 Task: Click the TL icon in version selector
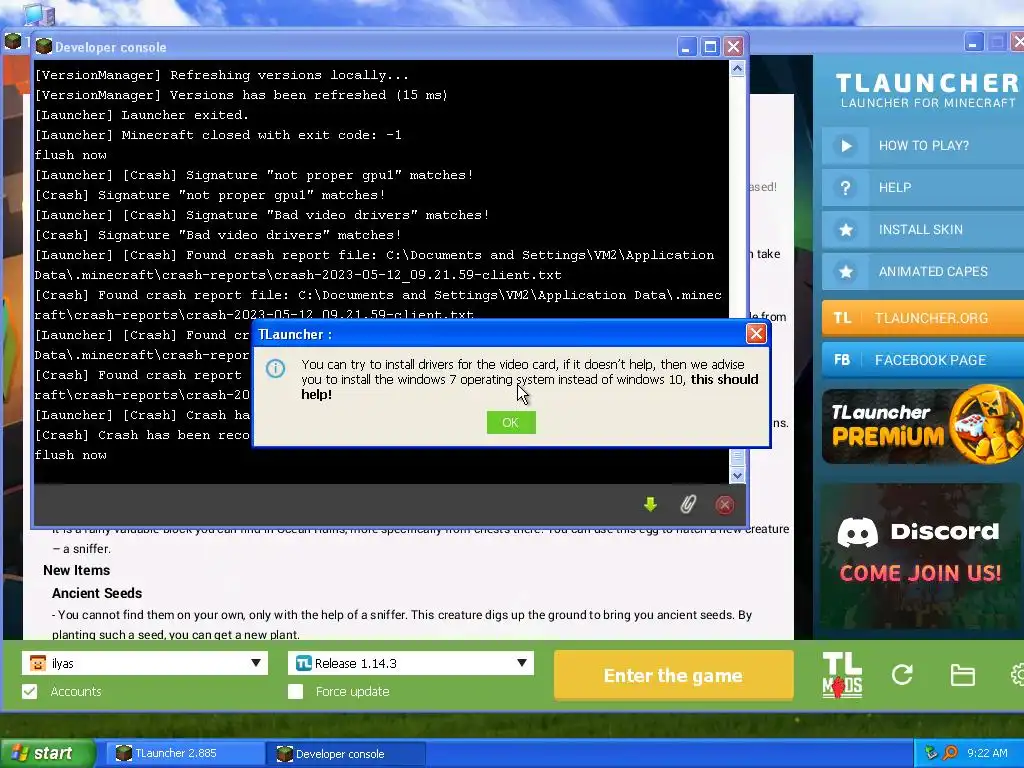pos(304,663)
